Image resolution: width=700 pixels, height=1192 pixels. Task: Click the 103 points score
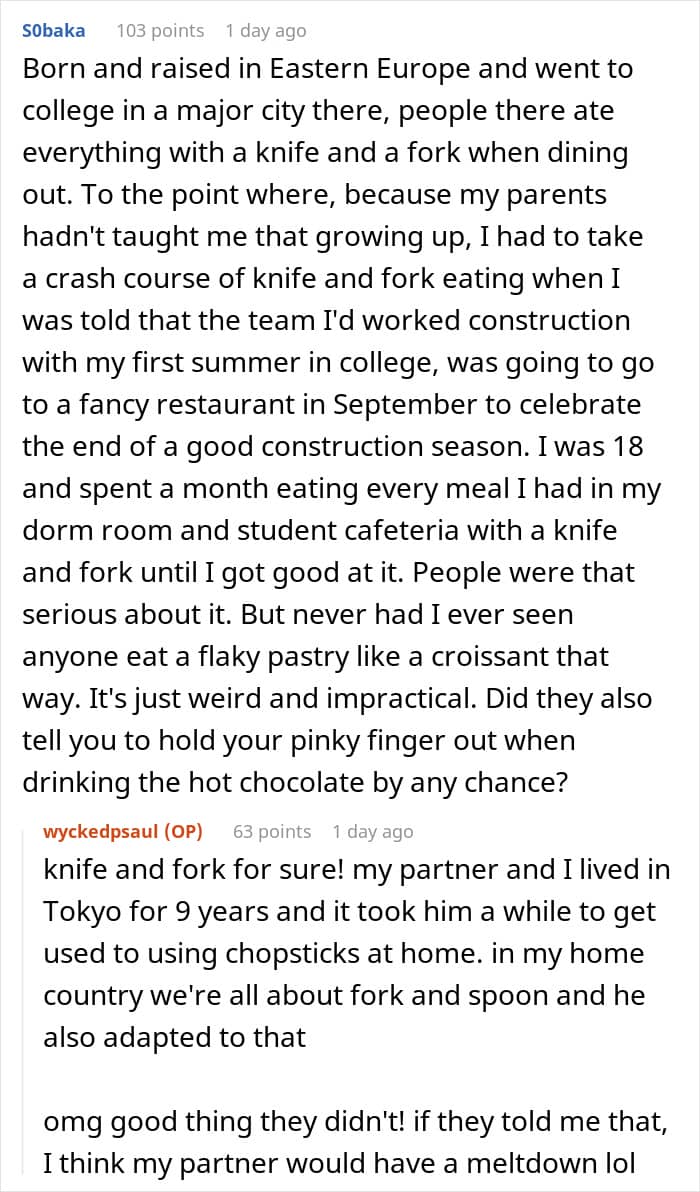(x=160, y=31)
